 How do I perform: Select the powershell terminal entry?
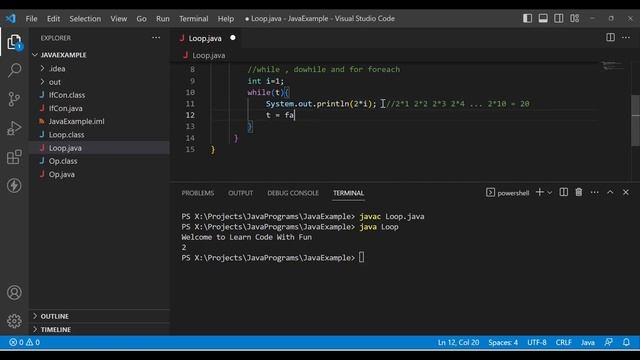click(x=507, y=193)
